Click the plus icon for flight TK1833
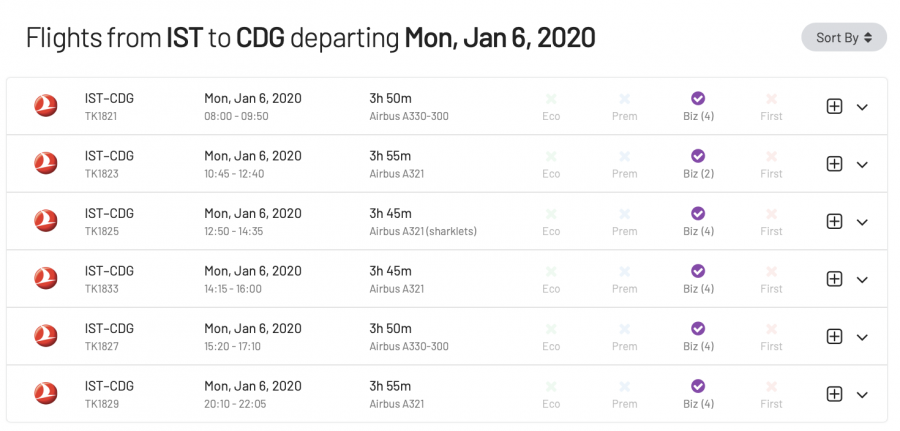900x431 pixels. click(x=834, y=279)
